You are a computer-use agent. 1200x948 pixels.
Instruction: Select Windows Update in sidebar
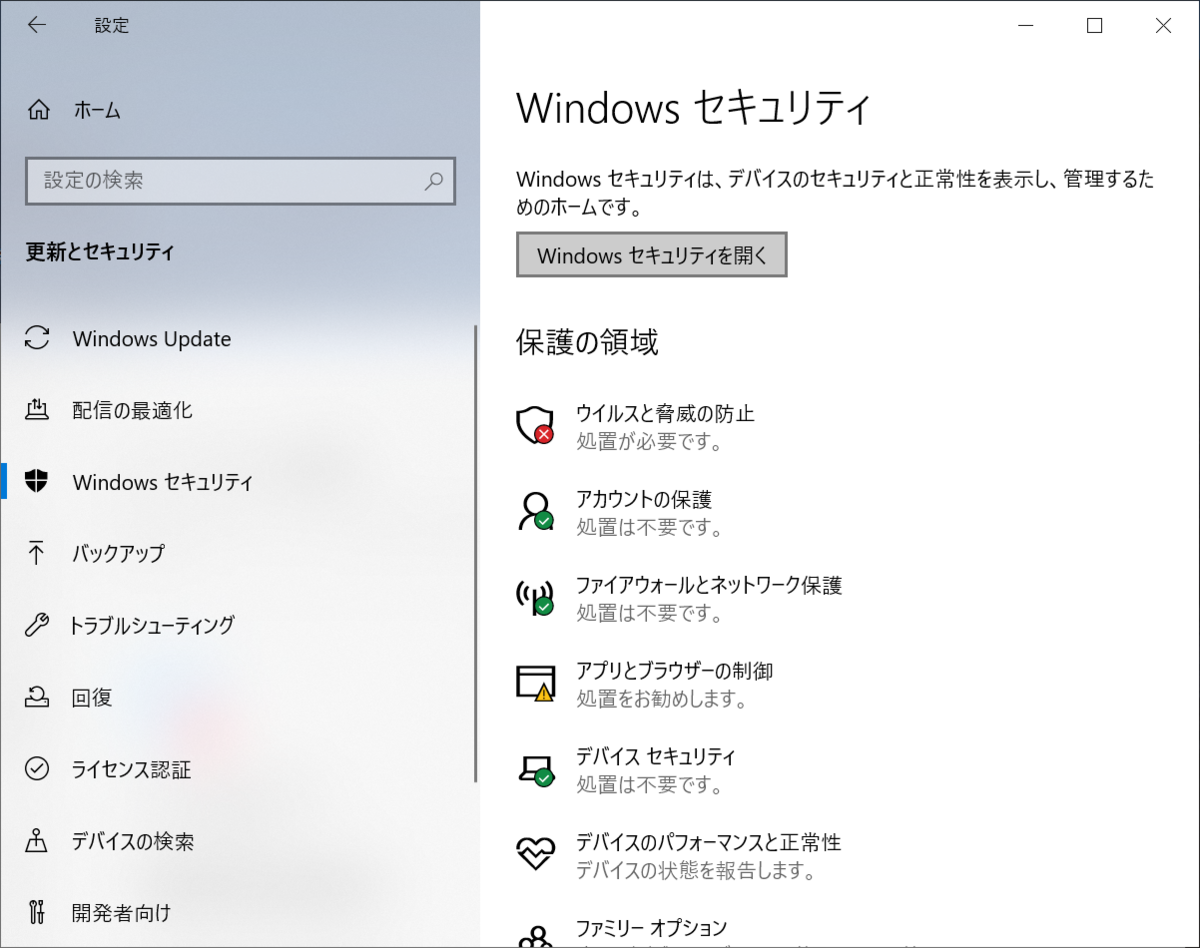click(x=152, y=339)
